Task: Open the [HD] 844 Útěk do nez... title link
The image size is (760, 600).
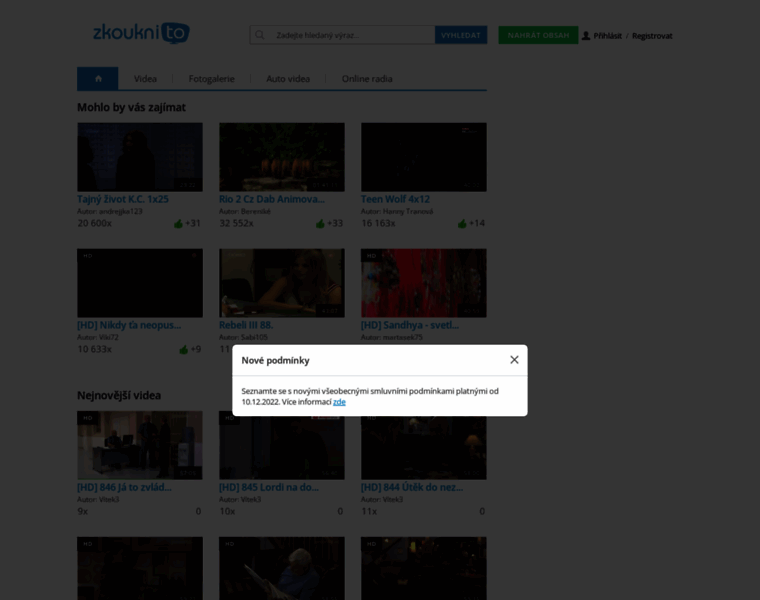Action: 412,488
